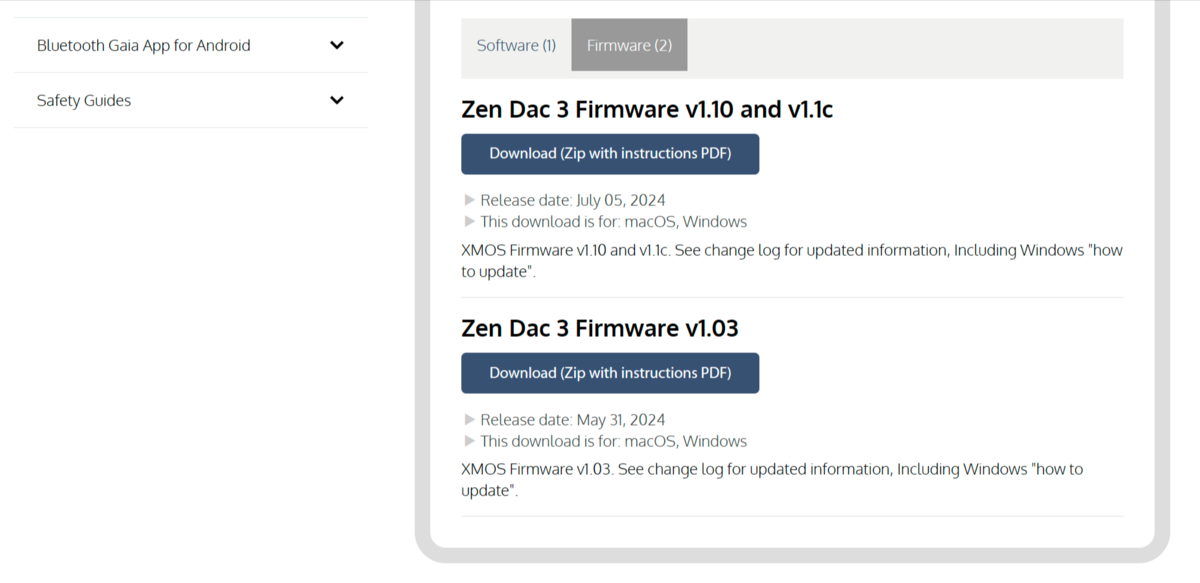Image resolution: width=1200 pixels, height=583 pixels.
Task: Click macOS, Windows text under v1.03 firmware
Action: (x=686, y=441)
